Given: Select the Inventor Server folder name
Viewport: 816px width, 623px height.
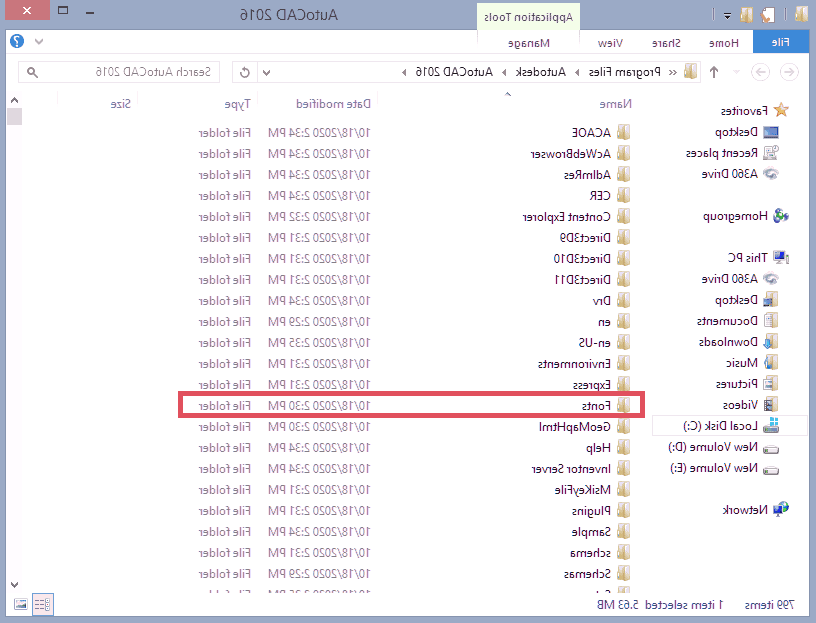Looking at the screenshot, I should coord(571,468).
